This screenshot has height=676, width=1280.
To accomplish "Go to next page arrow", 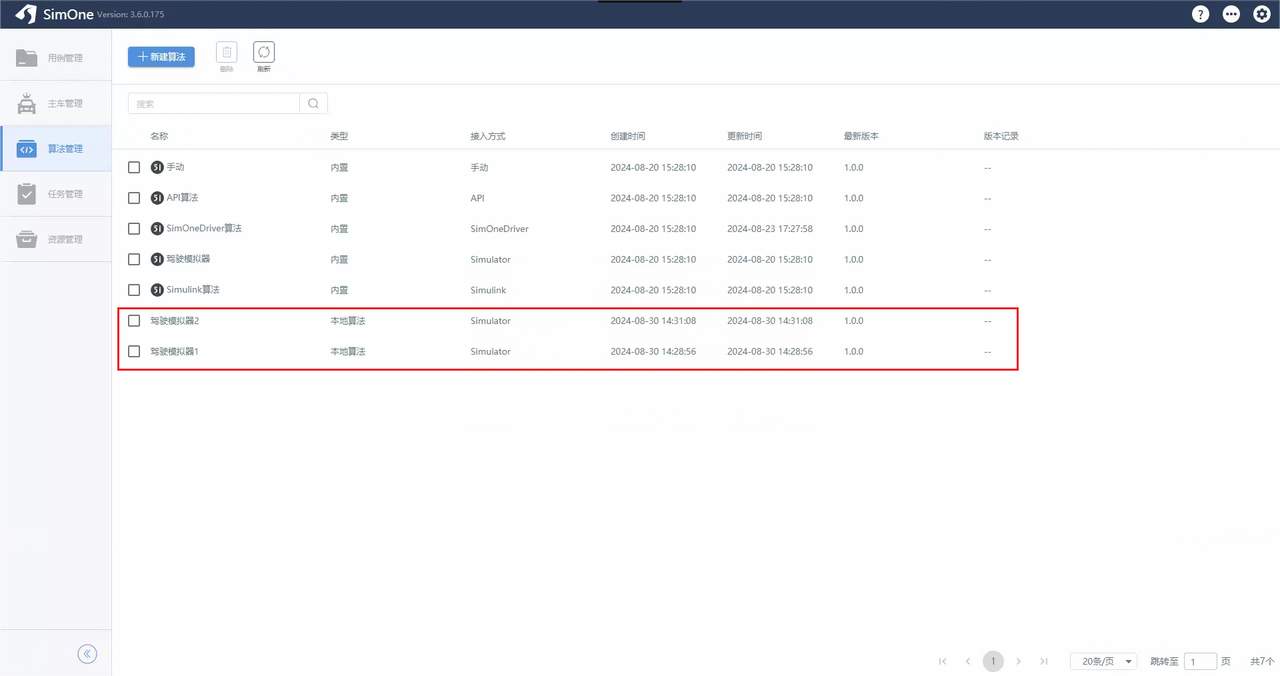I will pos(1018,661).
